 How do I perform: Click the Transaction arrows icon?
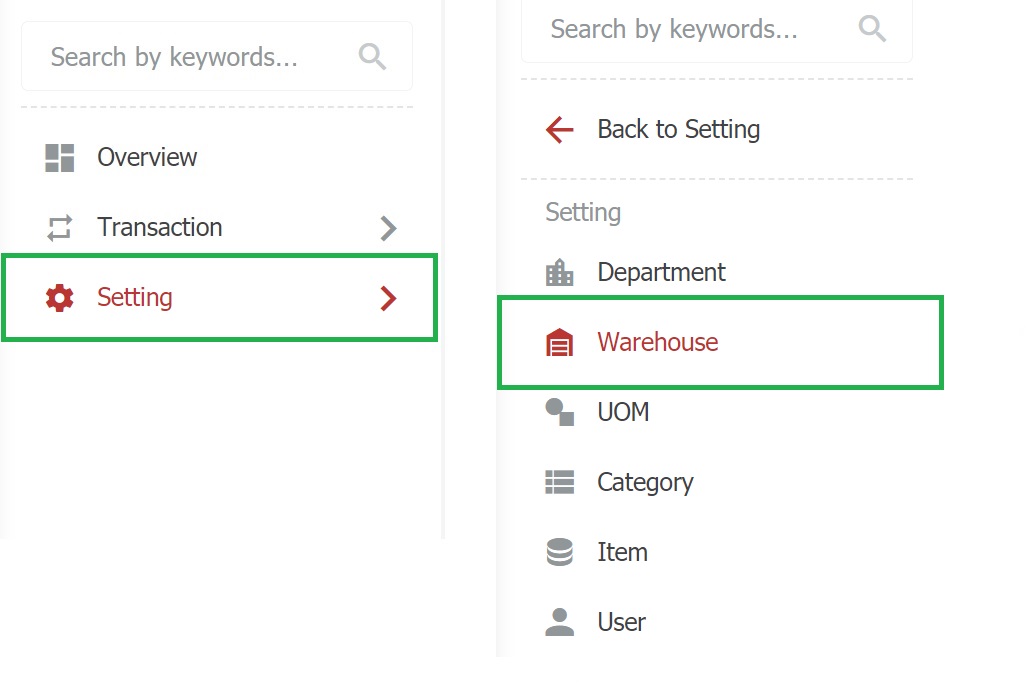pyautogui.click(x=60, y=228)
